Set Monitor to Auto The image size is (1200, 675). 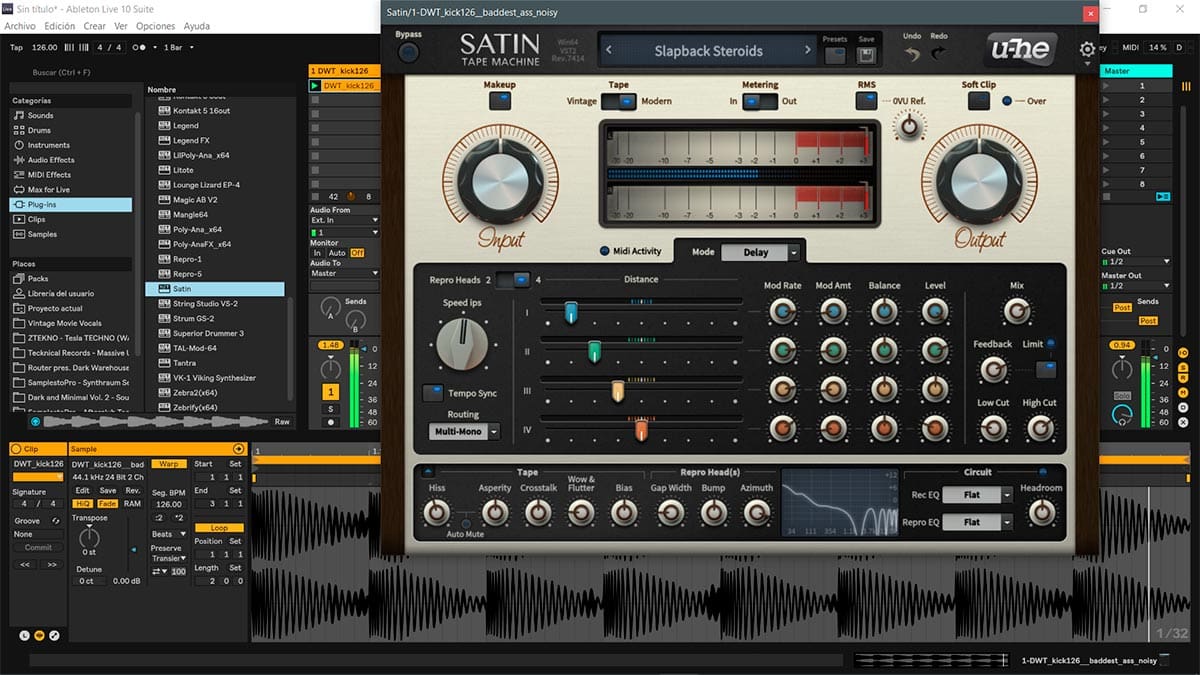point(337,253)
